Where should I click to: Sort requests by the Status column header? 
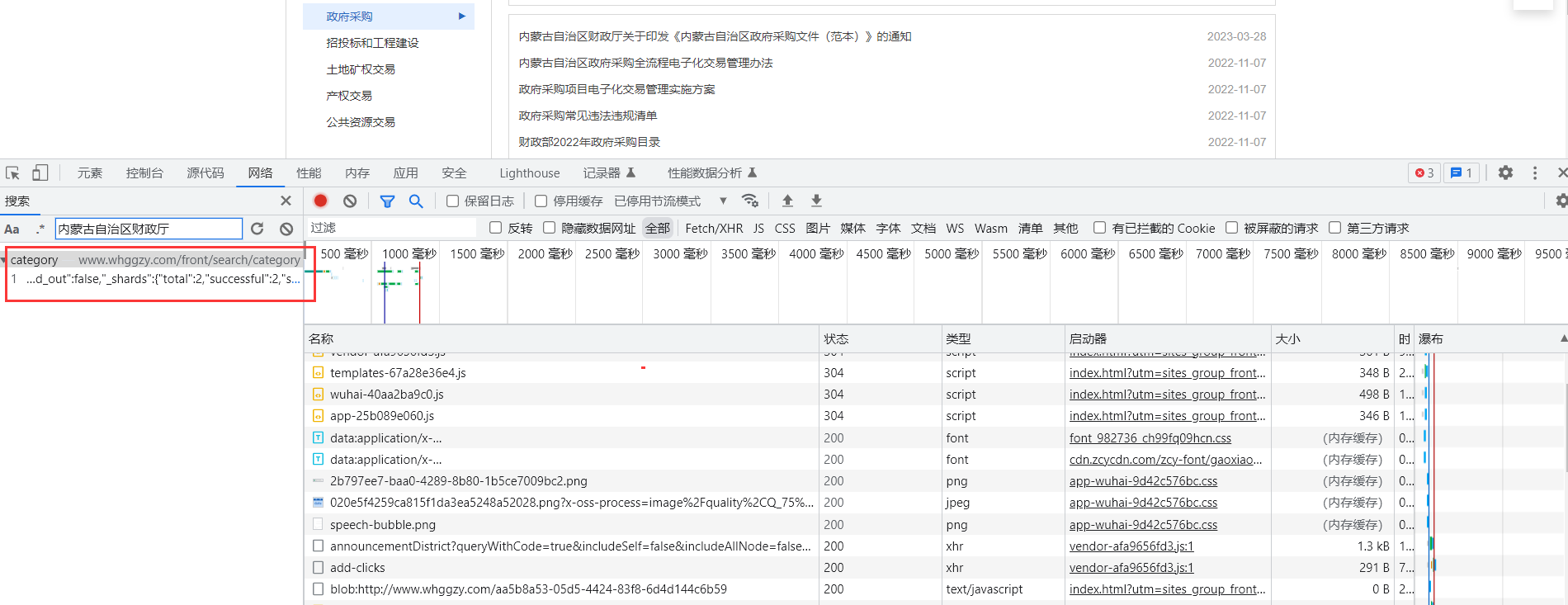coord(881,339)
